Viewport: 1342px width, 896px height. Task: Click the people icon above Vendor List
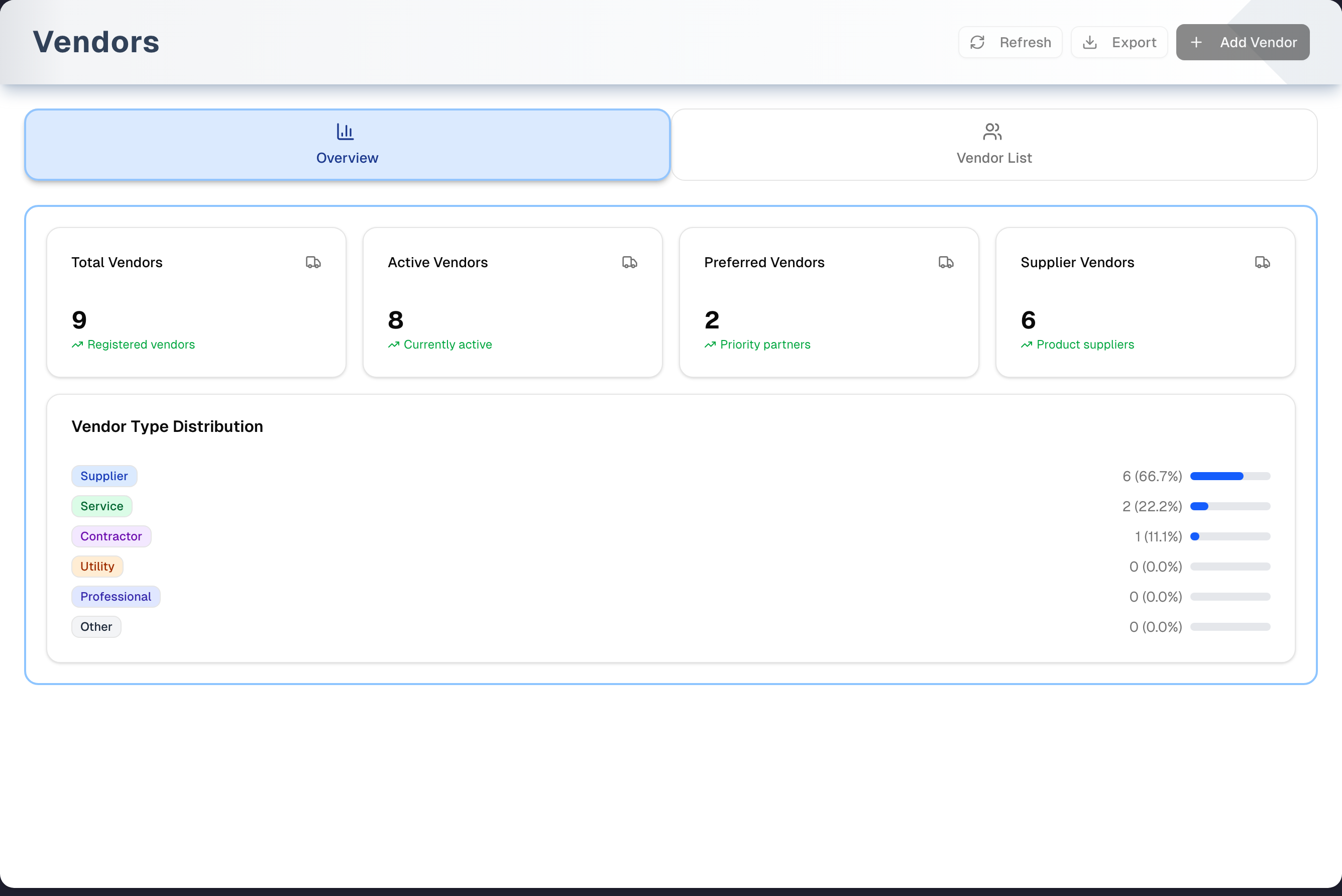(992, 132)
